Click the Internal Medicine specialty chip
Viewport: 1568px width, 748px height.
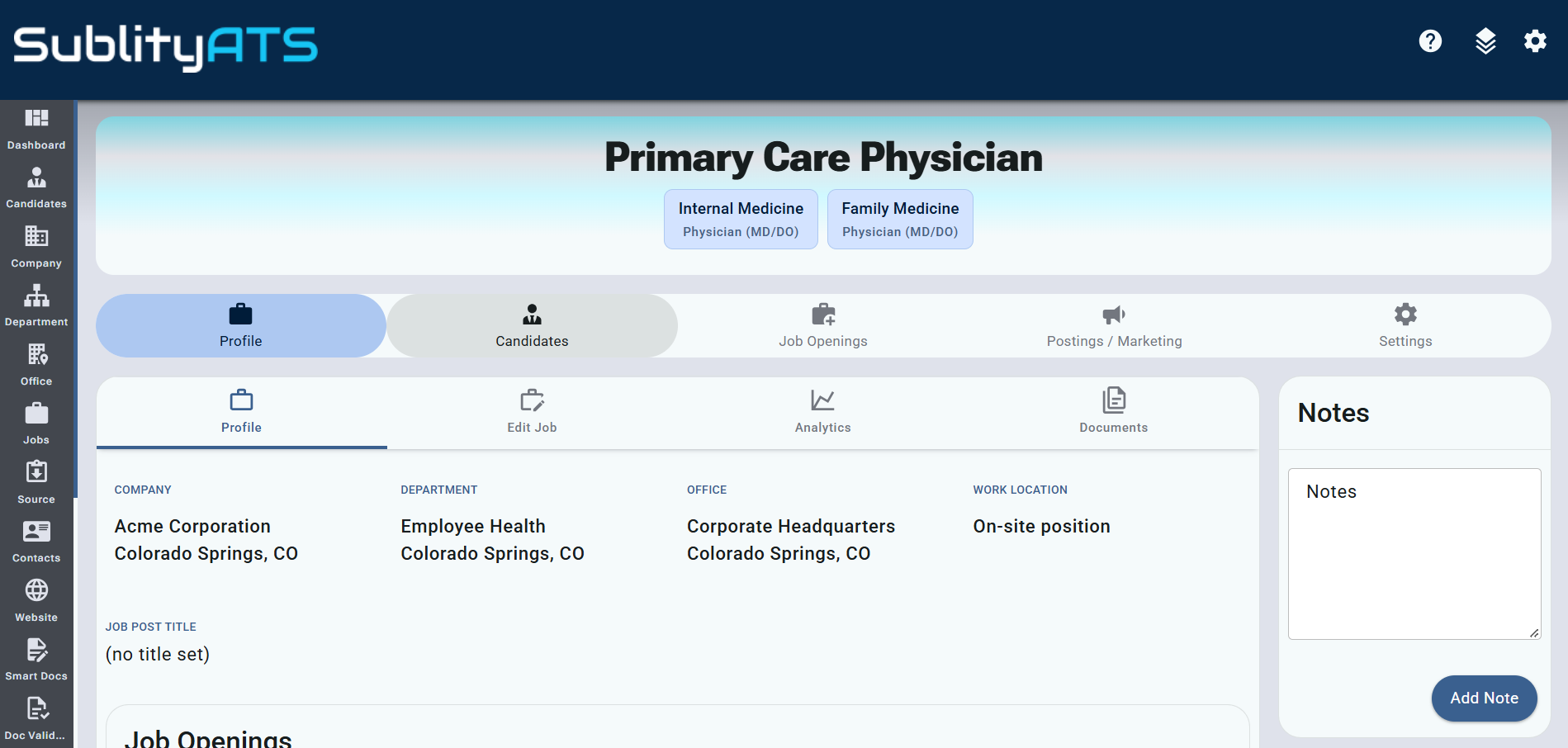741,219
